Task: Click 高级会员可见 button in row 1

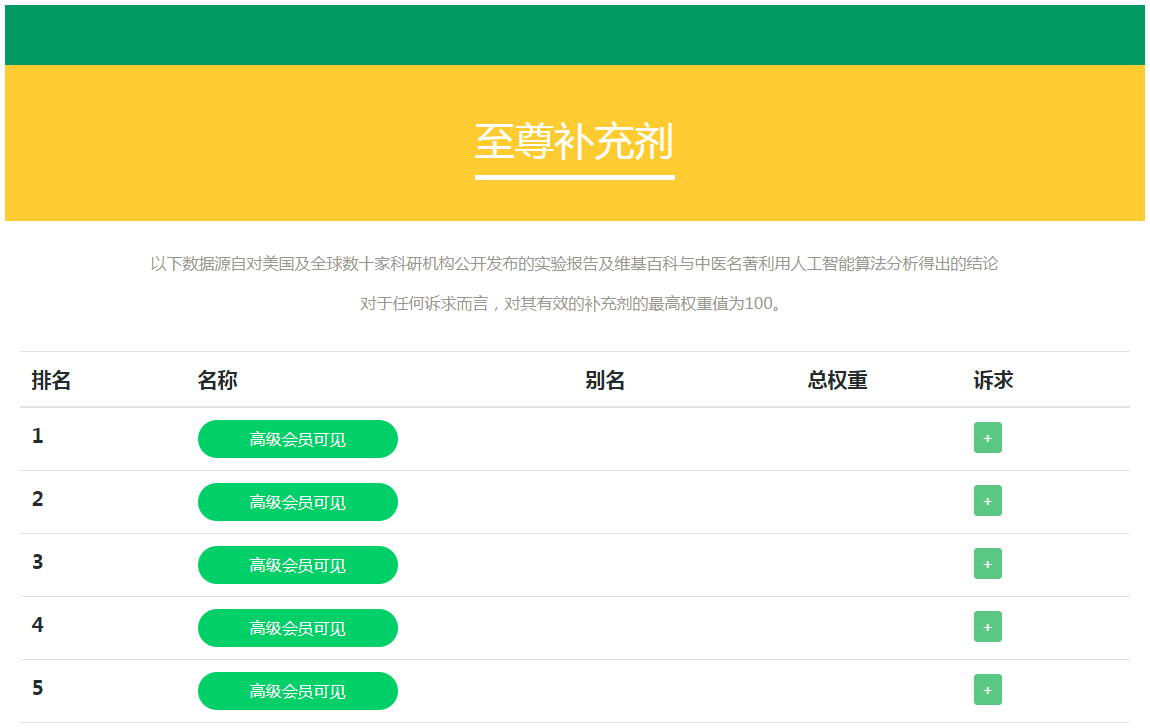Action: click(298, 439)
